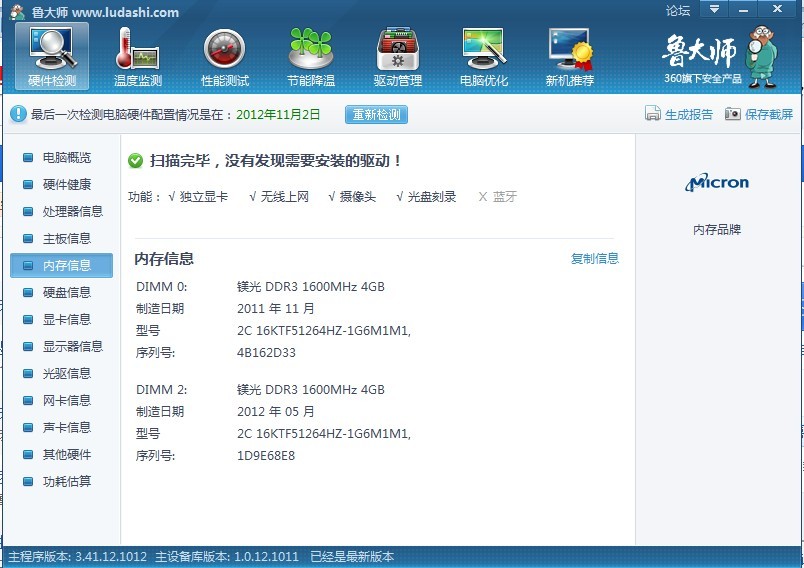Click DIMM 0 镁光 DDR3 1600MHz value

tap(311, 287)
